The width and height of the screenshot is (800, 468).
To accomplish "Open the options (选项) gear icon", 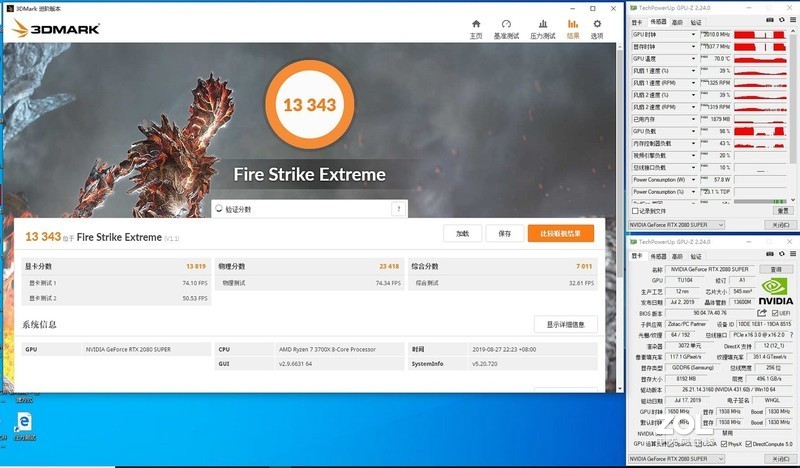I will pos(597,28).
